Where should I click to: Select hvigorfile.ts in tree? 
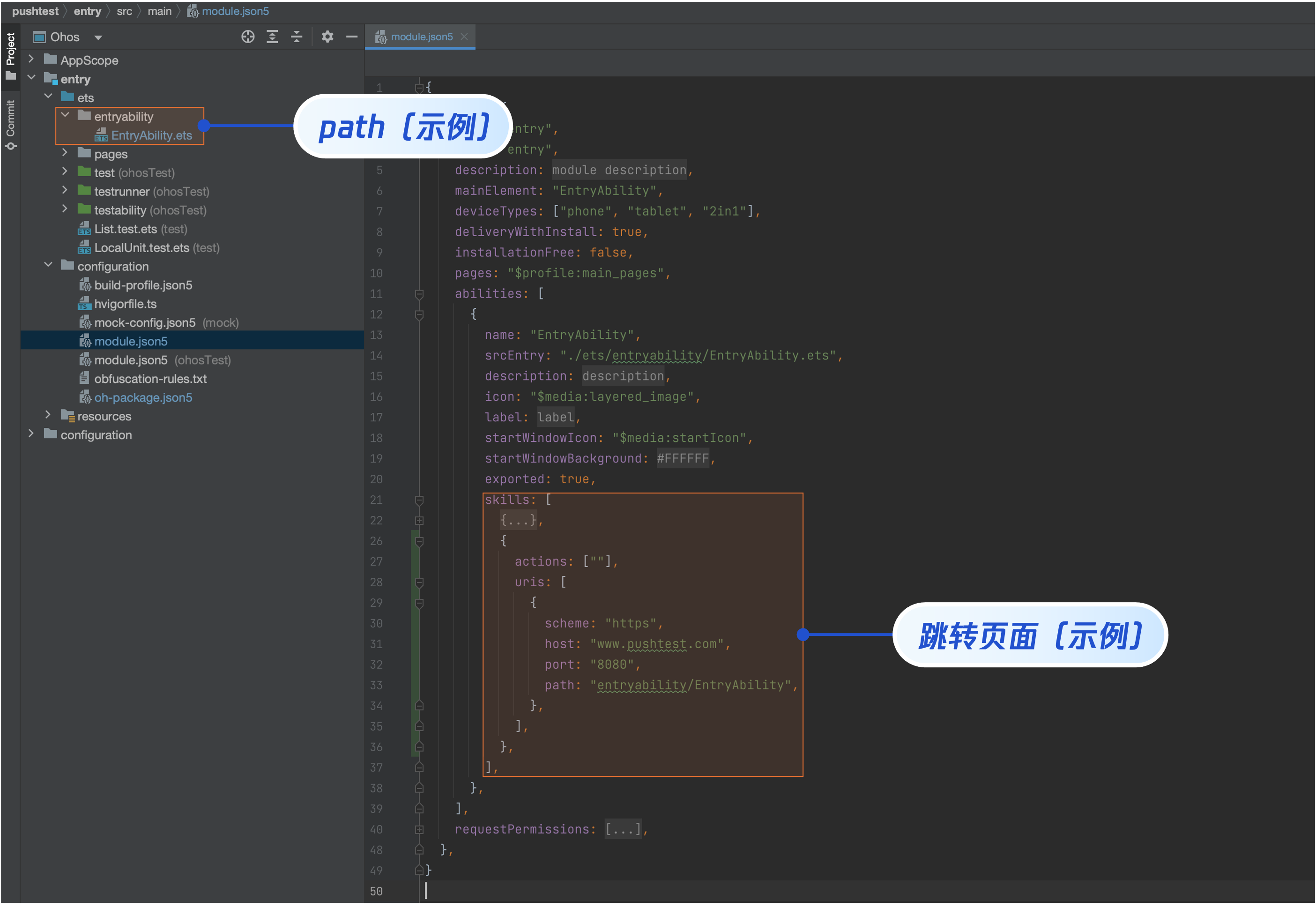(117, 304)
